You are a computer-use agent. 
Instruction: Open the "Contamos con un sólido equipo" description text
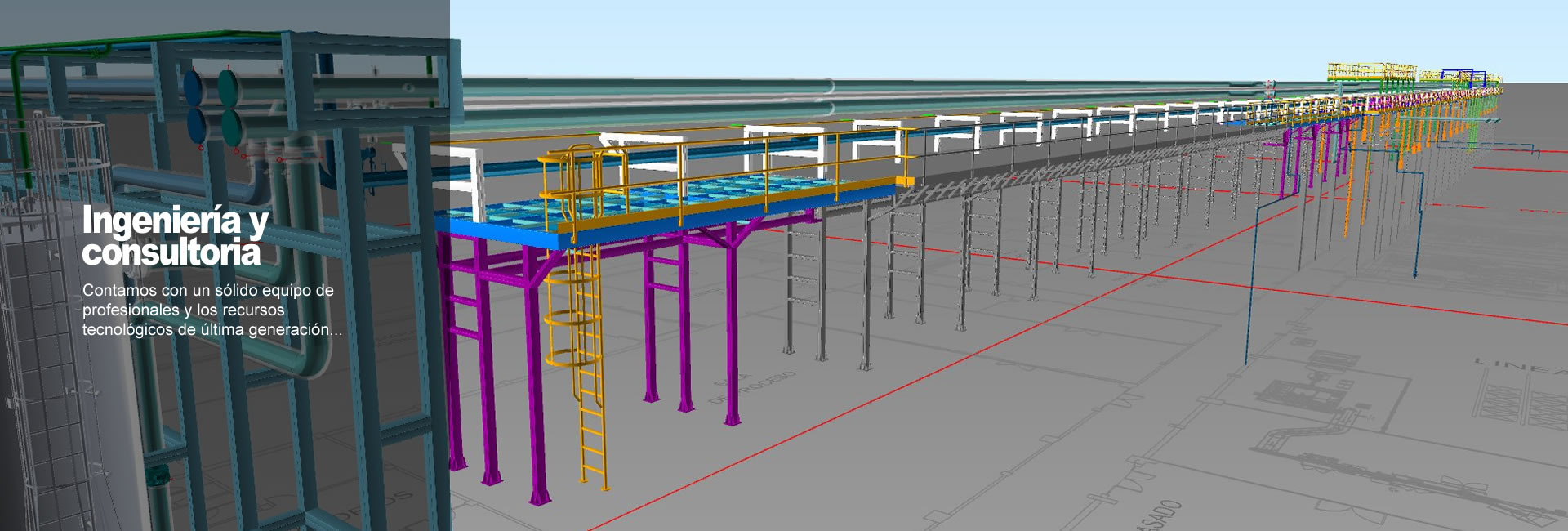coord(212,310)
